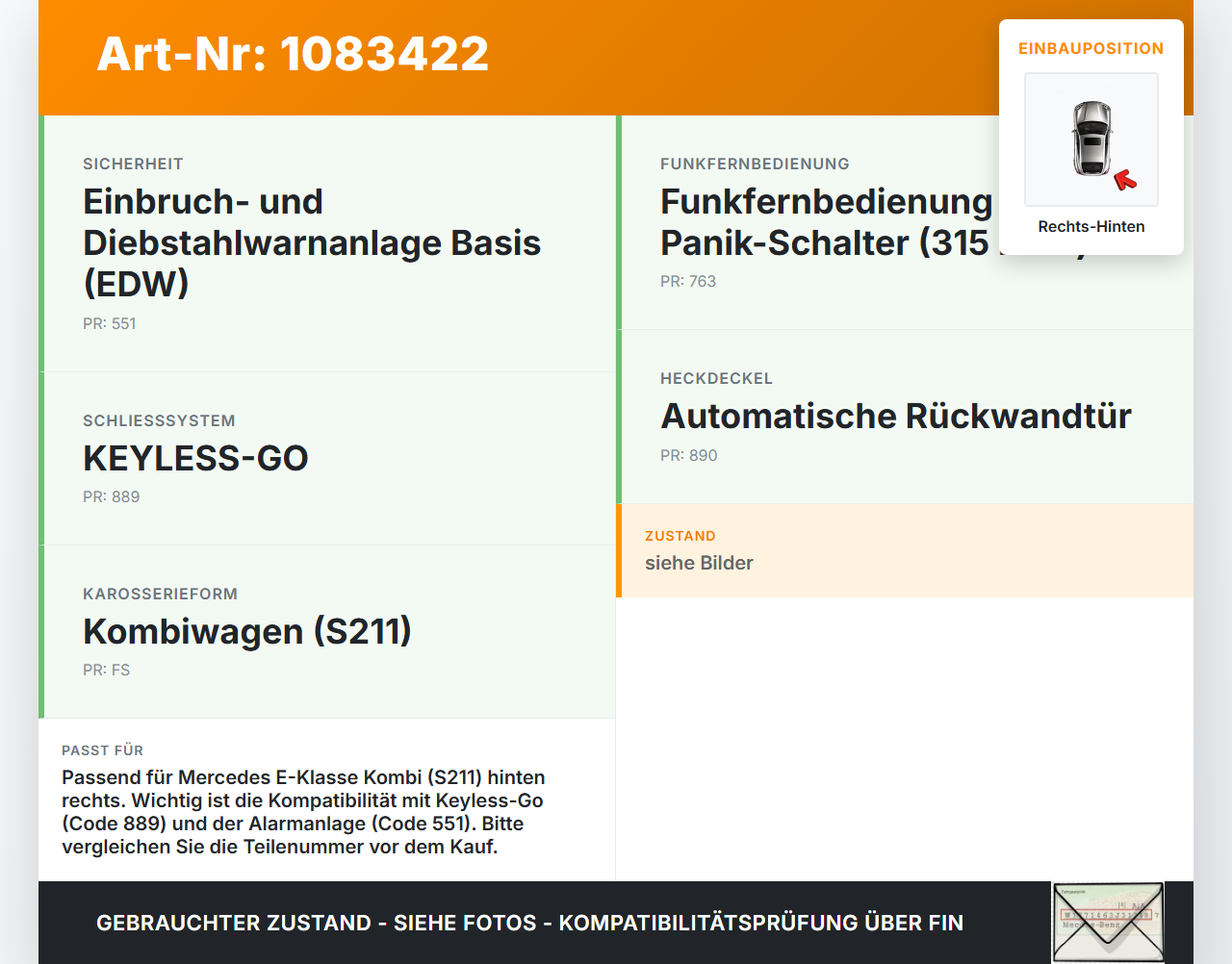The height and width of the screenshot is (964, 1232).
Task: Select the siehe Bilder condition text
Action: pos(699,564)
